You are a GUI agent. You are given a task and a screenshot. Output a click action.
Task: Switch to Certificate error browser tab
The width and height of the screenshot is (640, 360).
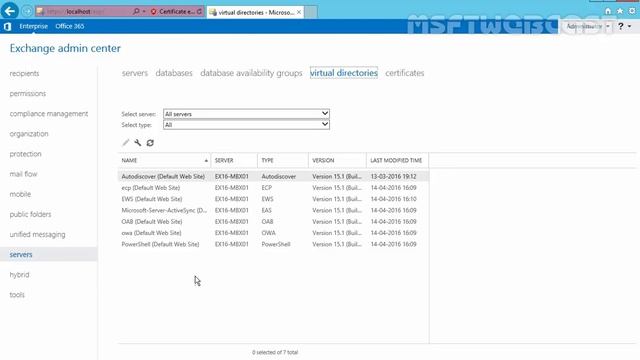point(176,12)
